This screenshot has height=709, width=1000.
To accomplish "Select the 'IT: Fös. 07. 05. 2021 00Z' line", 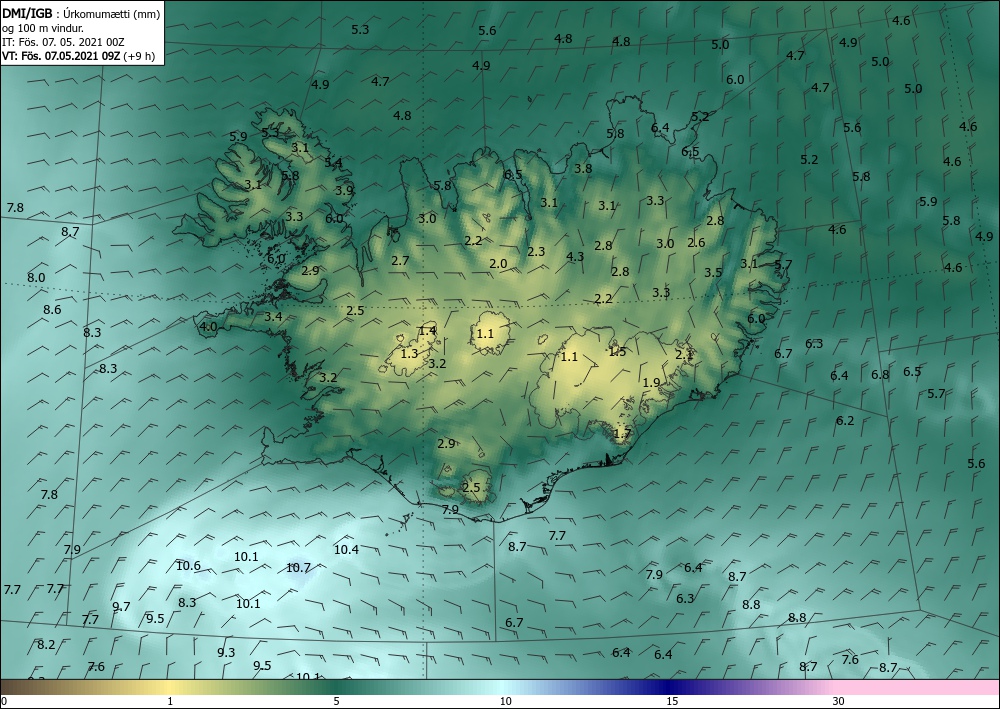I will 63,42.
